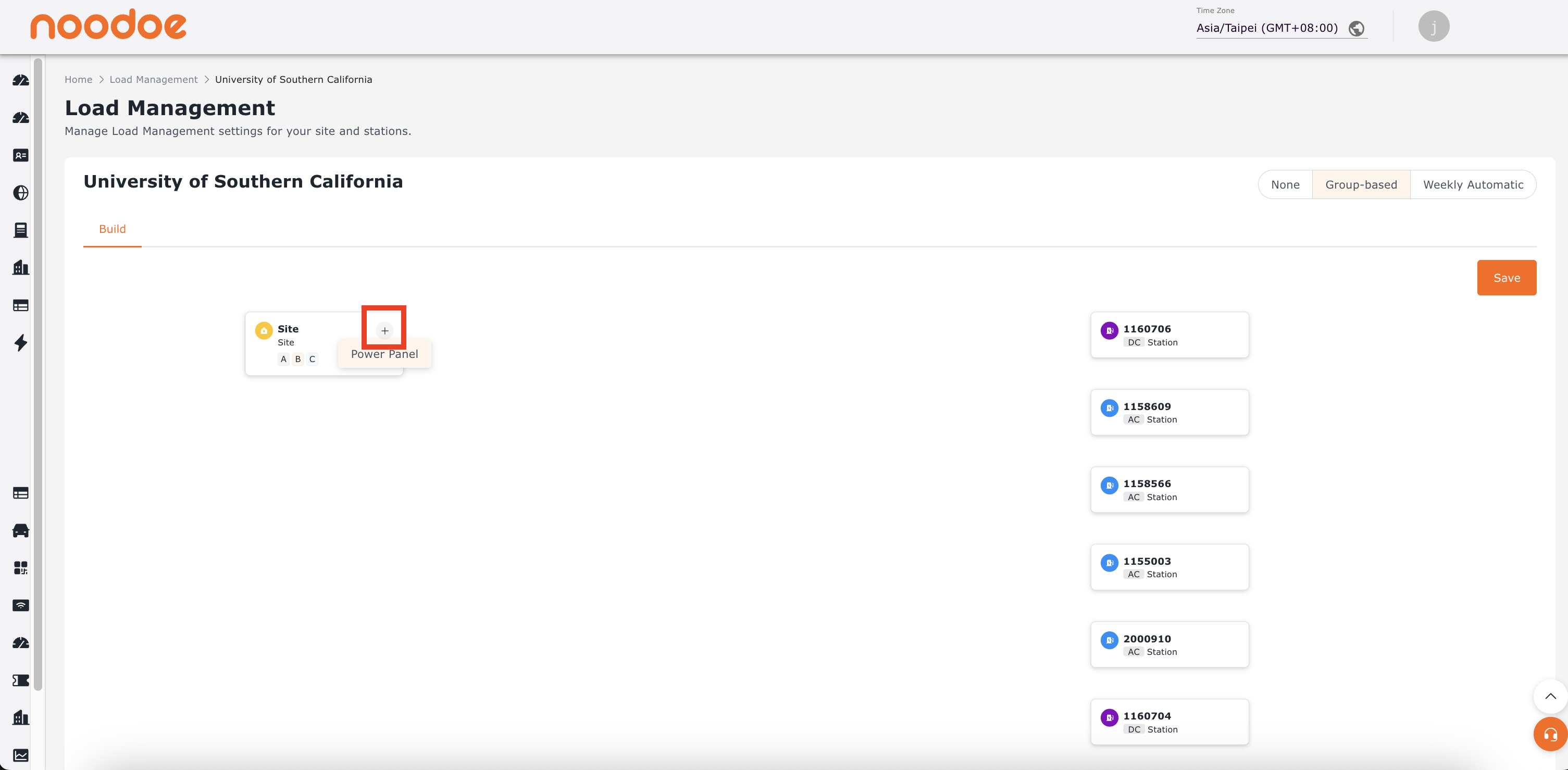This screenshot has width=1568, height=770.
Task: Click the AC tag on station 2000910
Action: point(1134,652)
